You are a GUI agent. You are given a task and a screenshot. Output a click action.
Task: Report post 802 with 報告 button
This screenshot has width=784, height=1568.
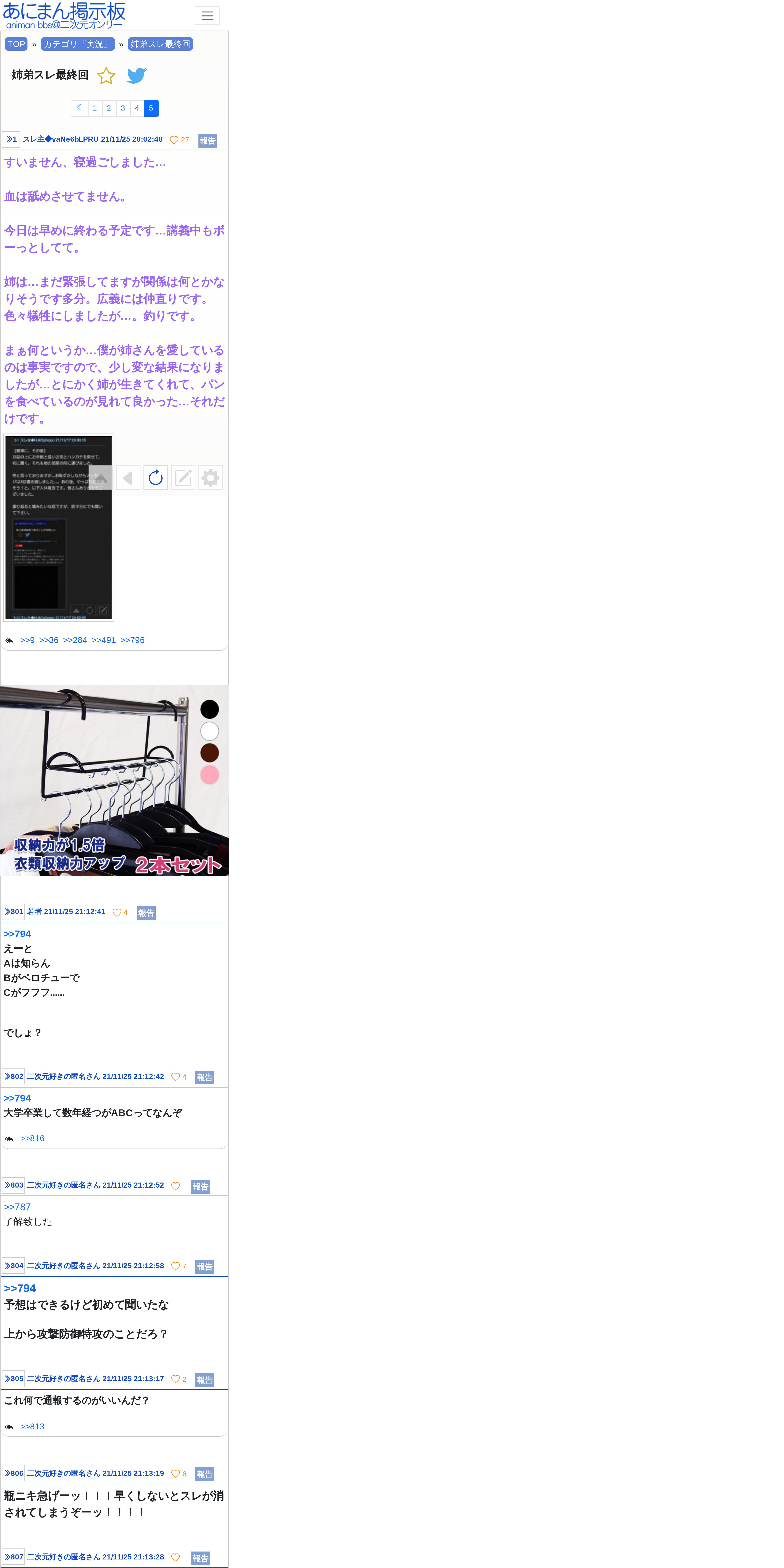[205, 1077]
